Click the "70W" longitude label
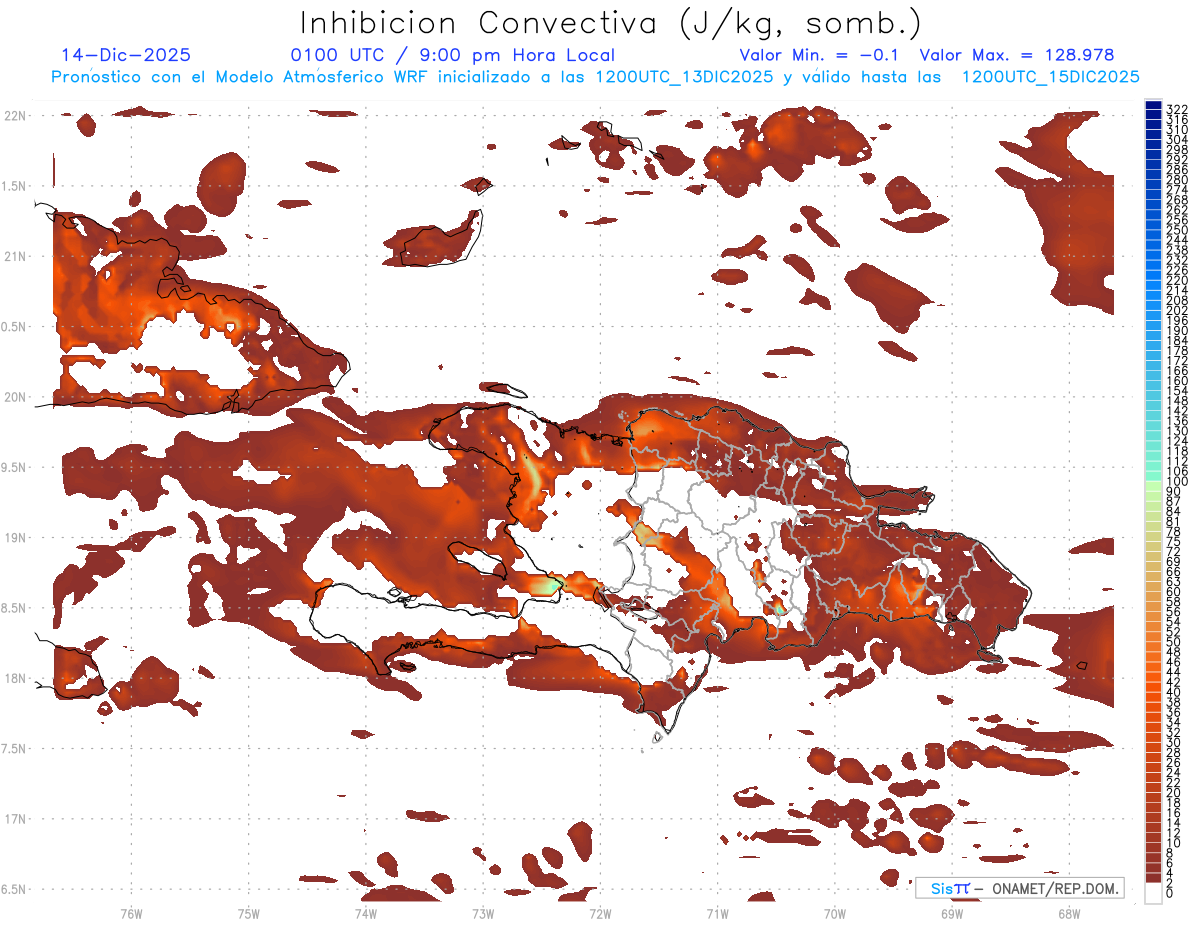This screenshot has height=927, width=1200. [834, 913]
